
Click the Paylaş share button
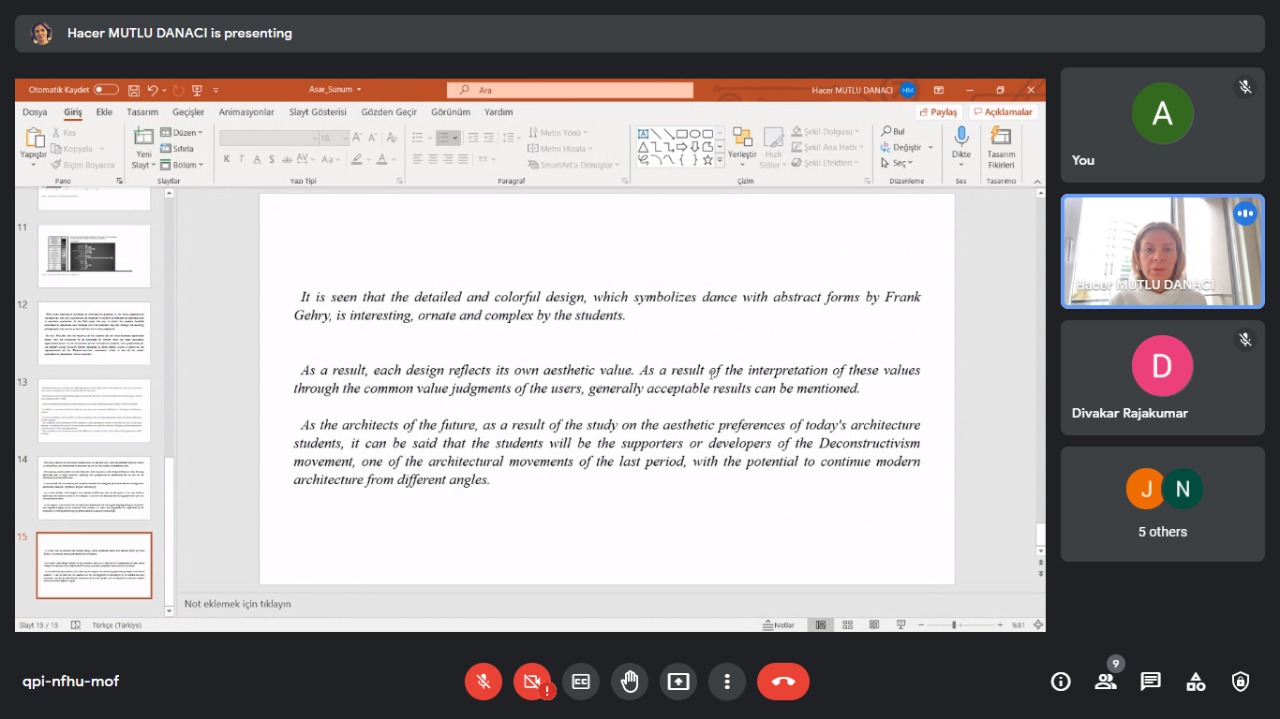pyautogui.click(x=938, y=112)
